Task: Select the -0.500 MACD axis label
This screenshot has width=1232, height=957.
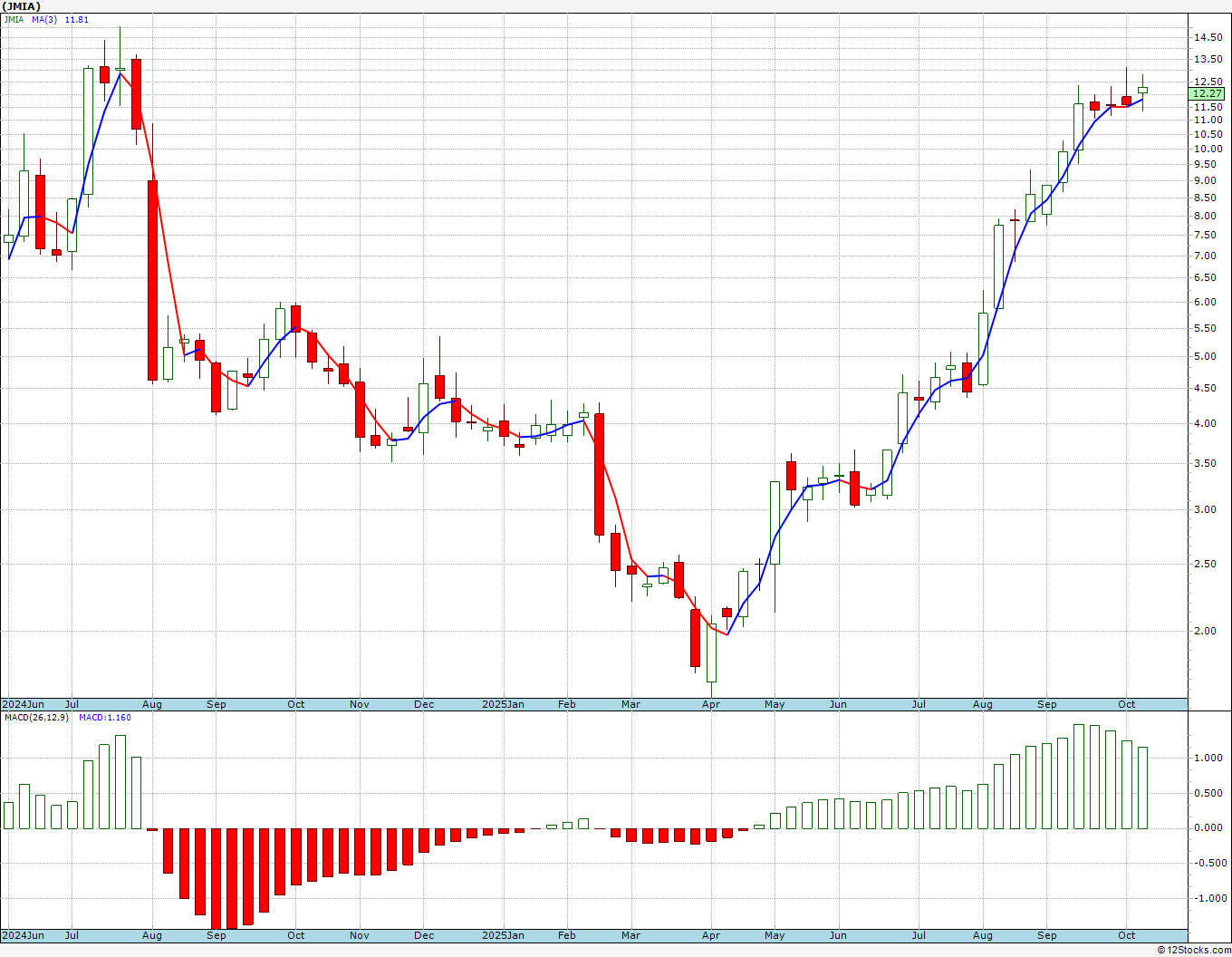Action: [x=1210, y=863]
